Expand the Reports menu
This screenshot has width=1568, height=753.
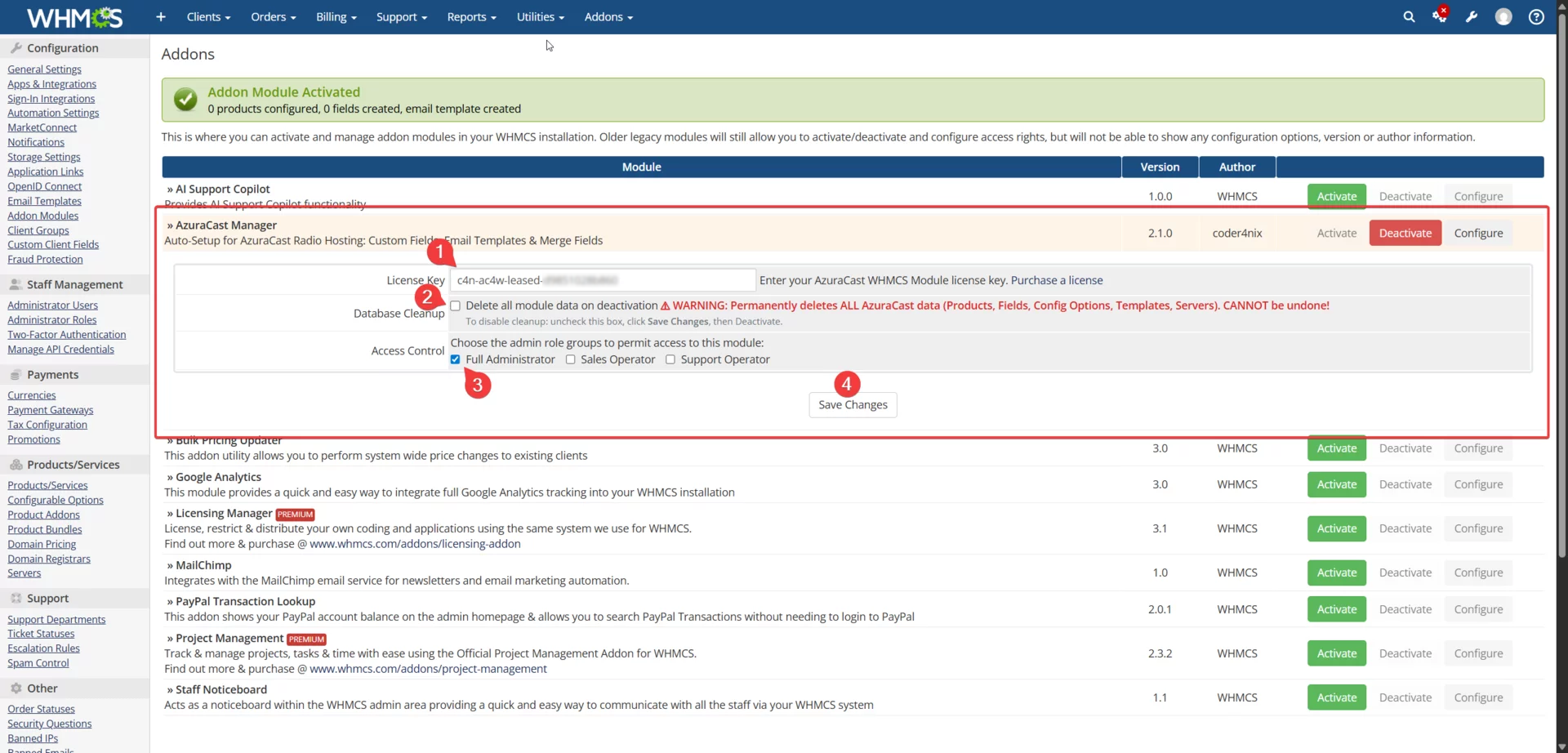[472, 16]
